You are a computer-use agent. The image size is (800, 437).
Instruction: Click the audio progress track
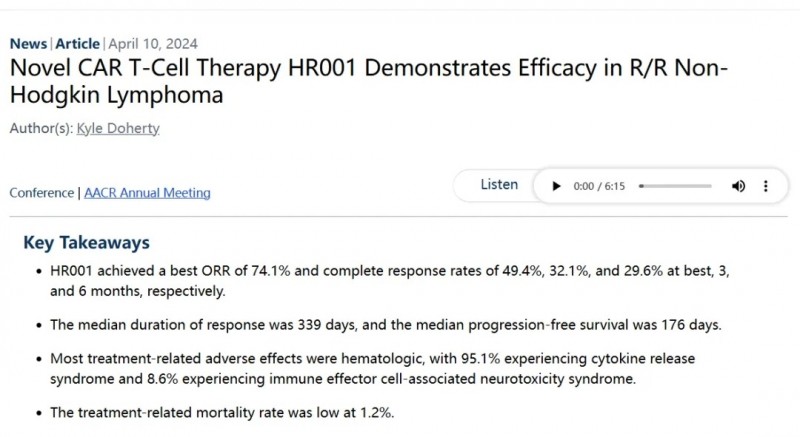click(675, 186)
